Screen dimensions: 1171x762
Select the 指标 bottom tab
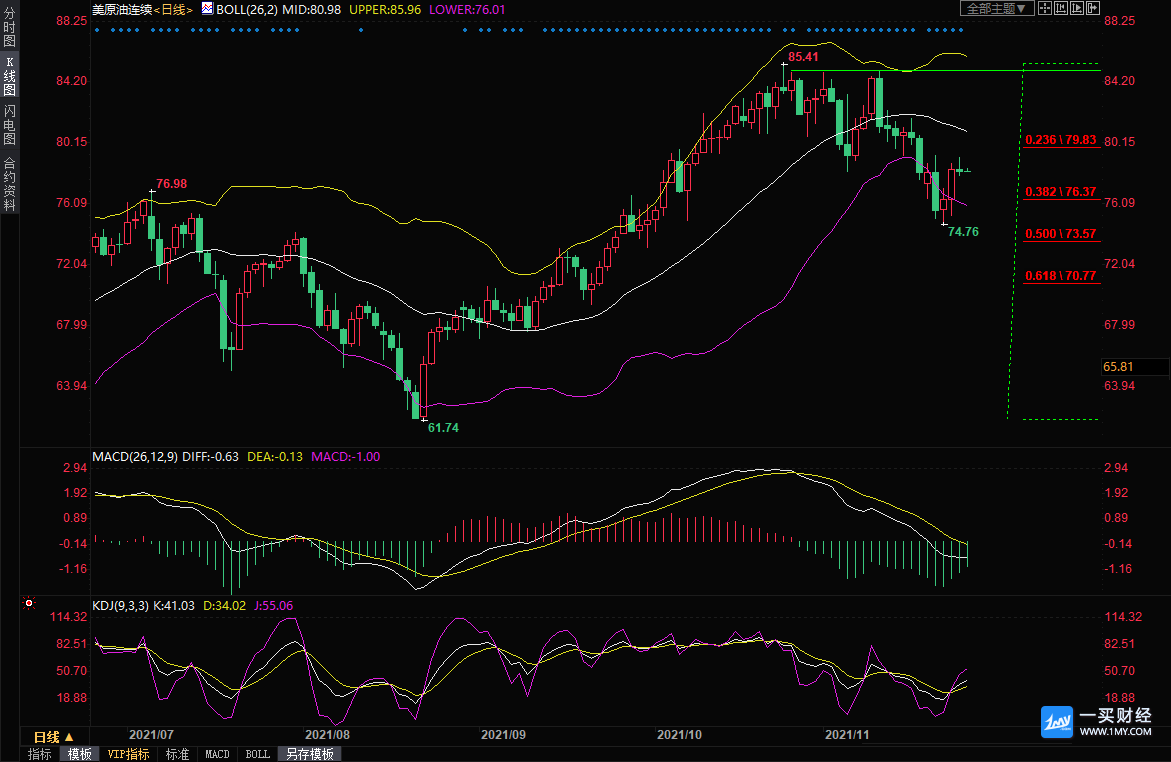click(40, 755)
